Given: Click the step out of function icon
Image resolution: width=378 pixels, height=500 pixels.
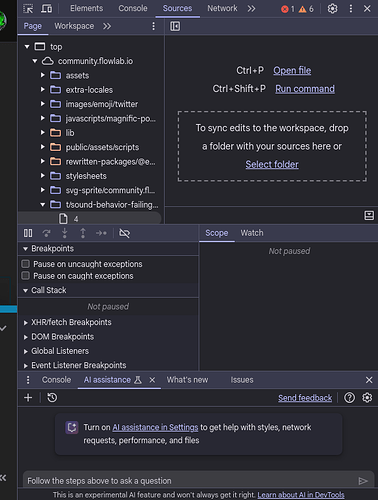Looking at the screenshot, I should click(x=83, y=233).
